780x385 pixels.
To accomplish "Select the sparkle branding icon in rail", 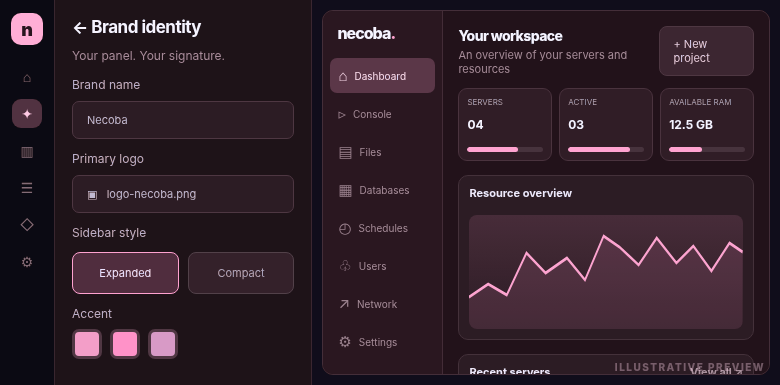I will pos(27,113).
